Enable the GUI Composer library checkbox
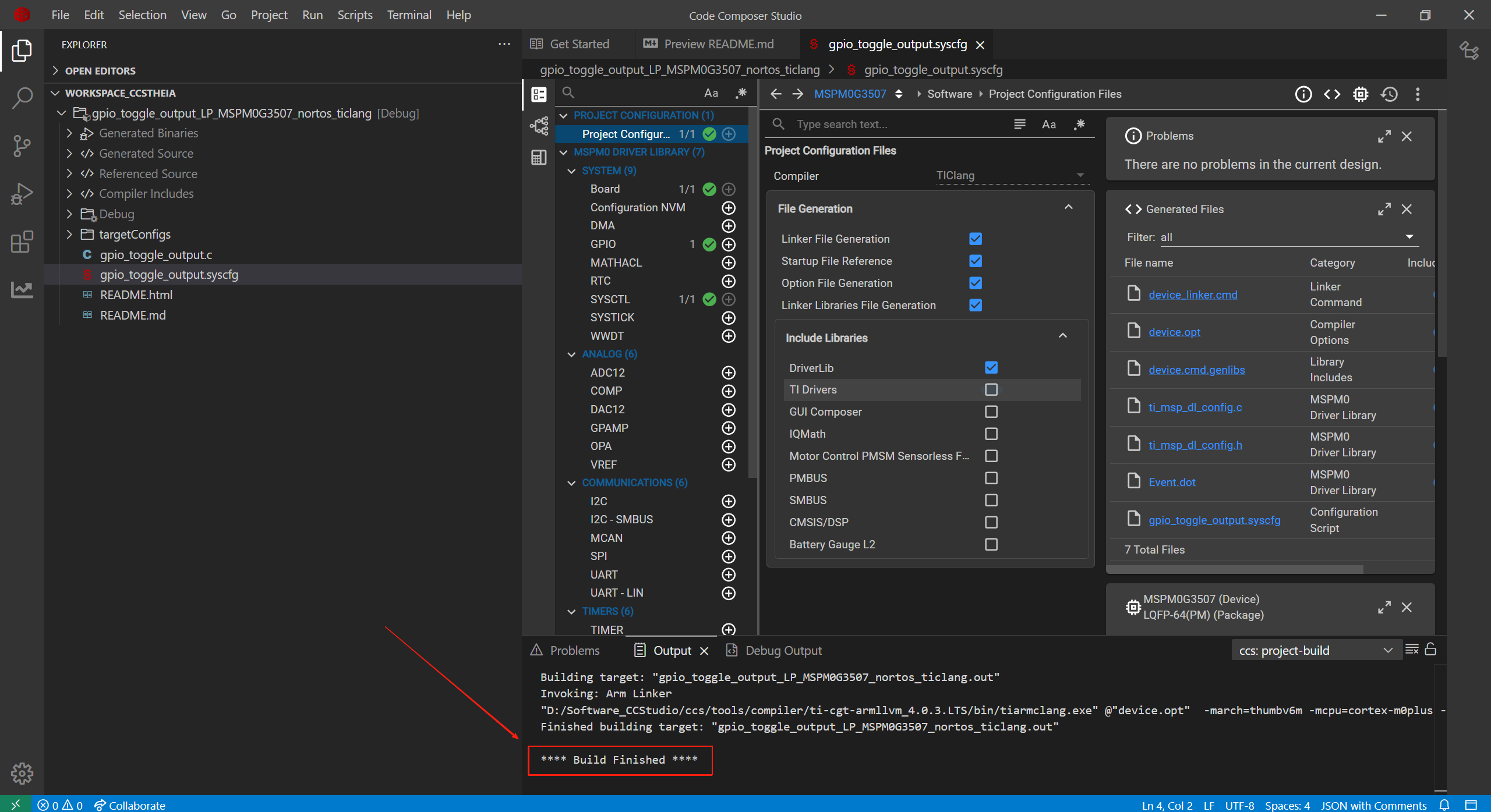The width and height of the screenshot is (1491, 812). coord(991,412)
